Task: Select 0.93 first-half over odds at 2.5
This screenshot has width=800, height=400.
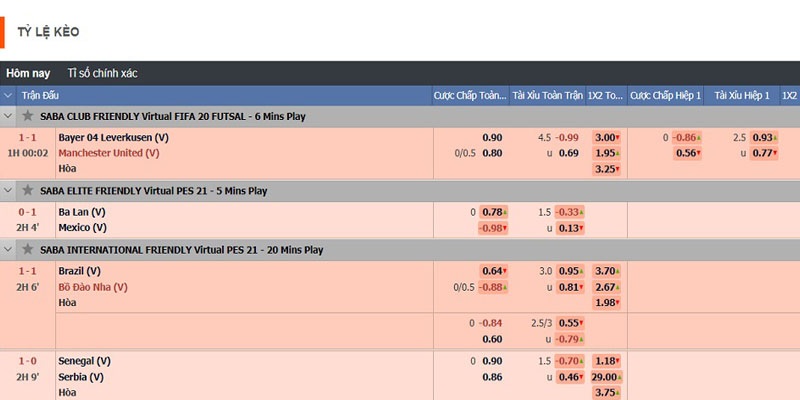Action: coord(763,137)
